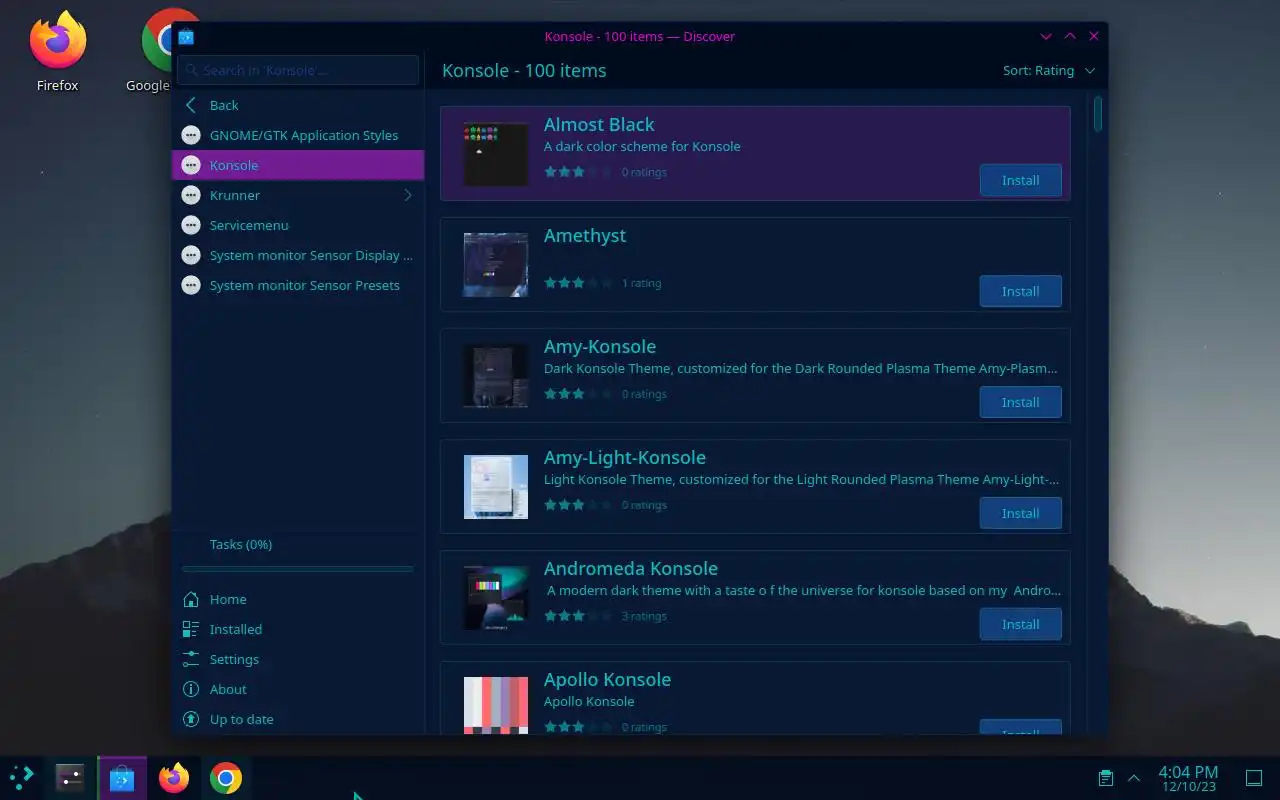Install the Amy-Konsole theme
The image size is (1280, 800).
[1020, 403]
